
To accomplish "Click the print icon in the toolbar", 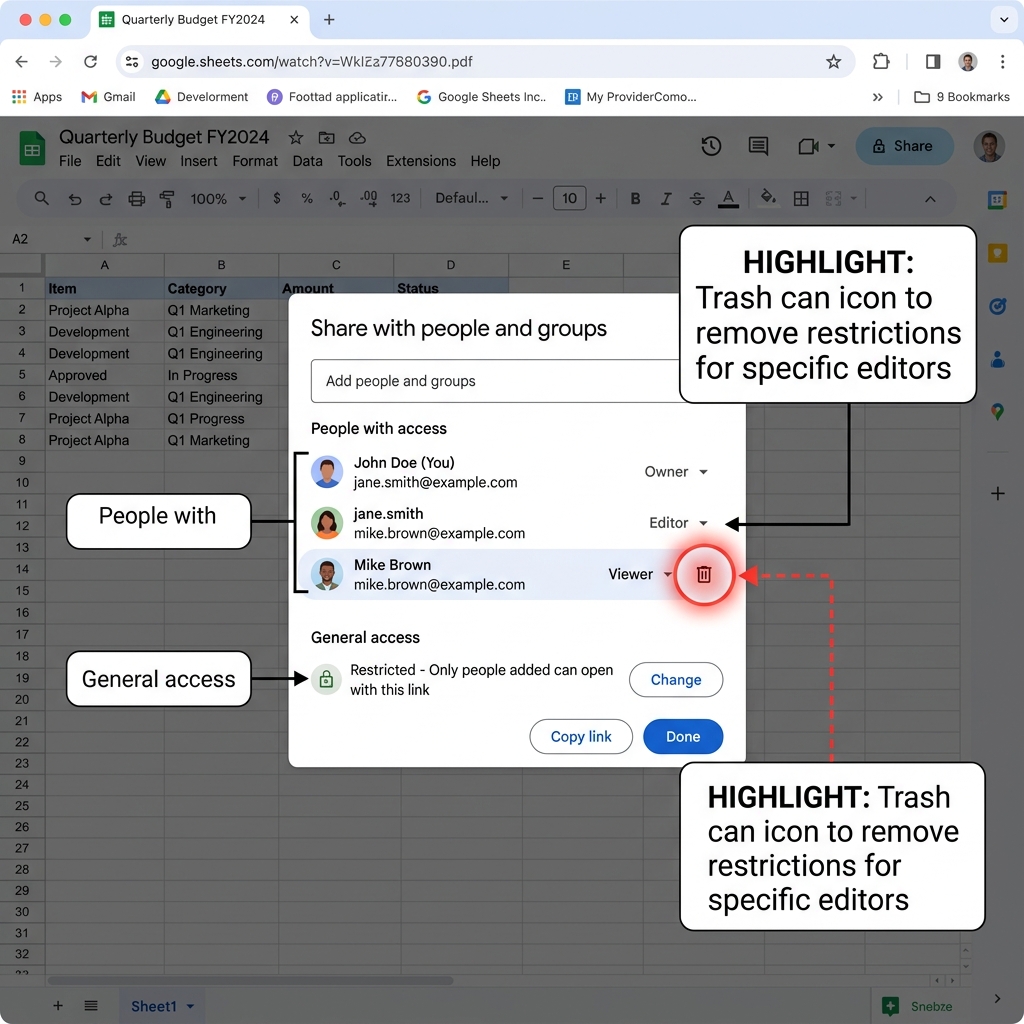I will [x=136, y=199].
